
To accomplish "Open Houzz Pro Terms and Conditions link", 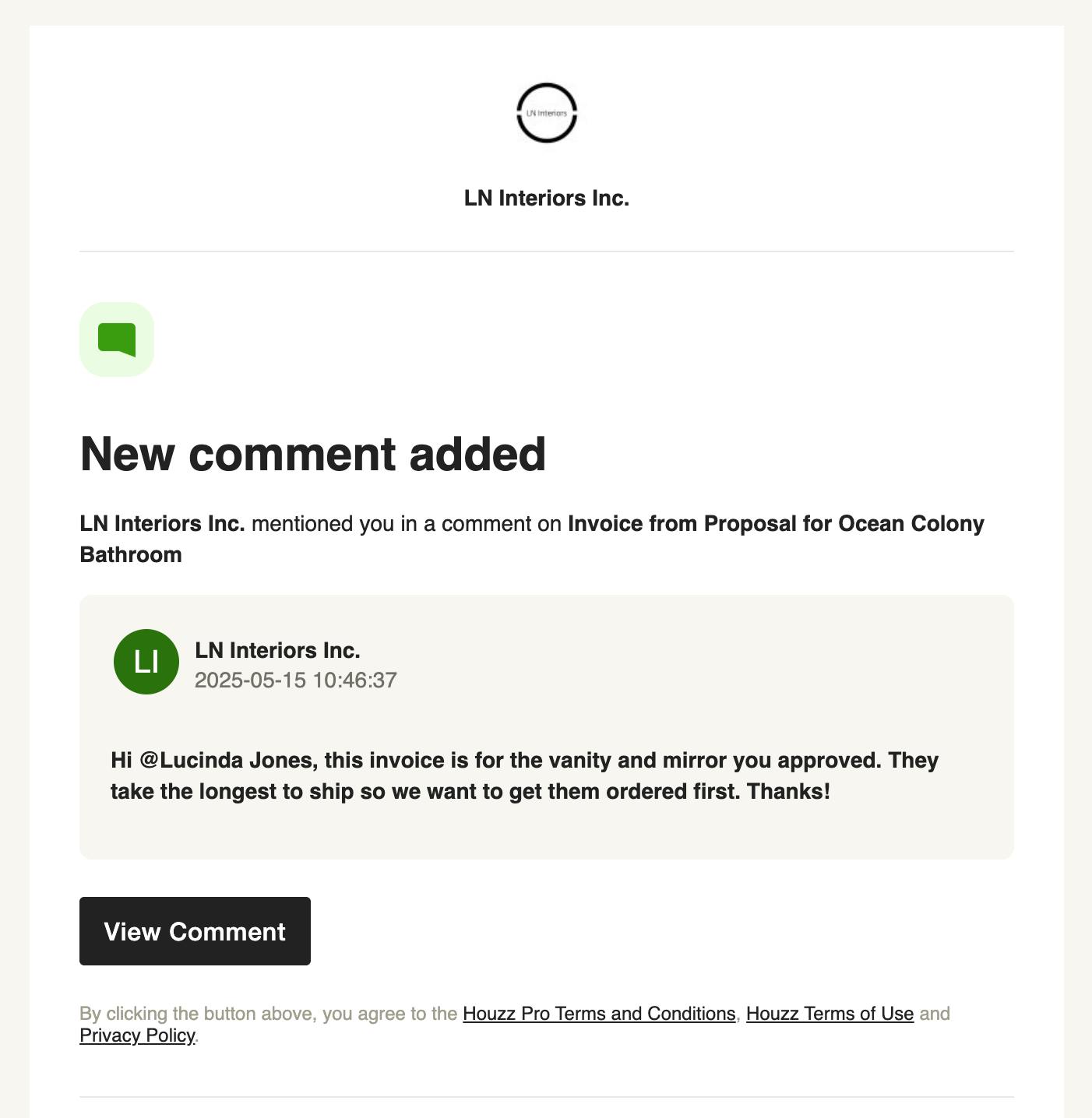I will pyautogui.click(x=599, y=1014).
